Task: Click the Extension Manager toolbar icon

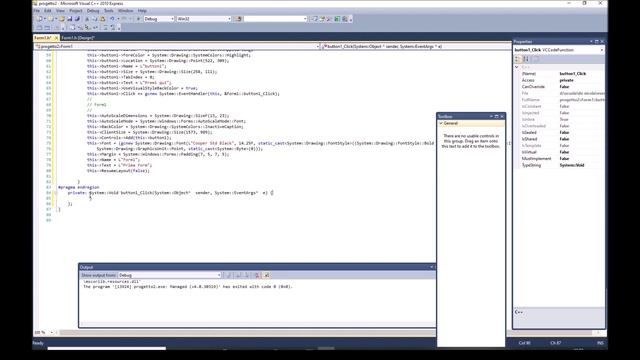Action: coord(345,19)
